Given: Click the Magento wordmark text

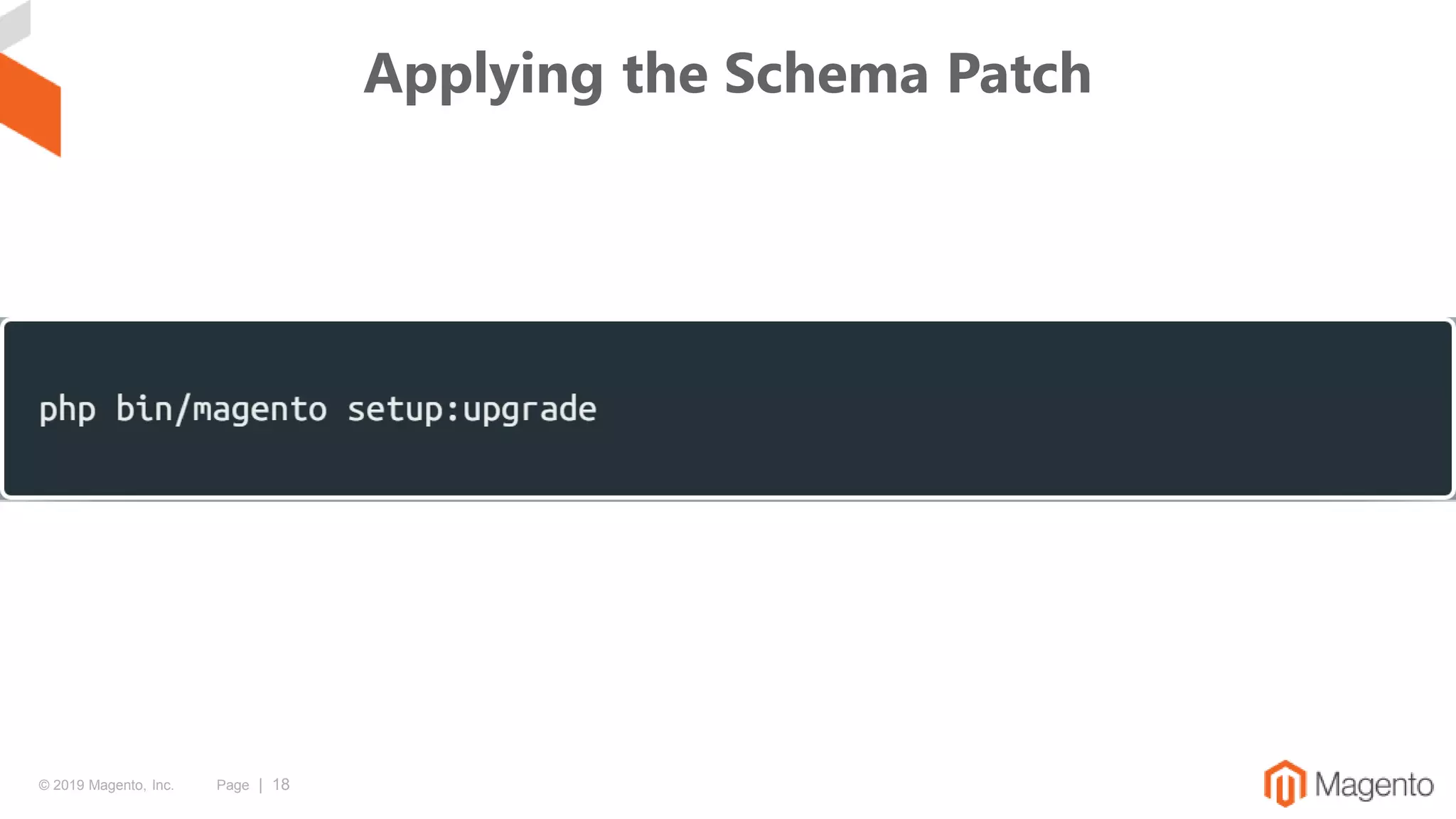Looking at the screenshot, I should [1374, 785].
